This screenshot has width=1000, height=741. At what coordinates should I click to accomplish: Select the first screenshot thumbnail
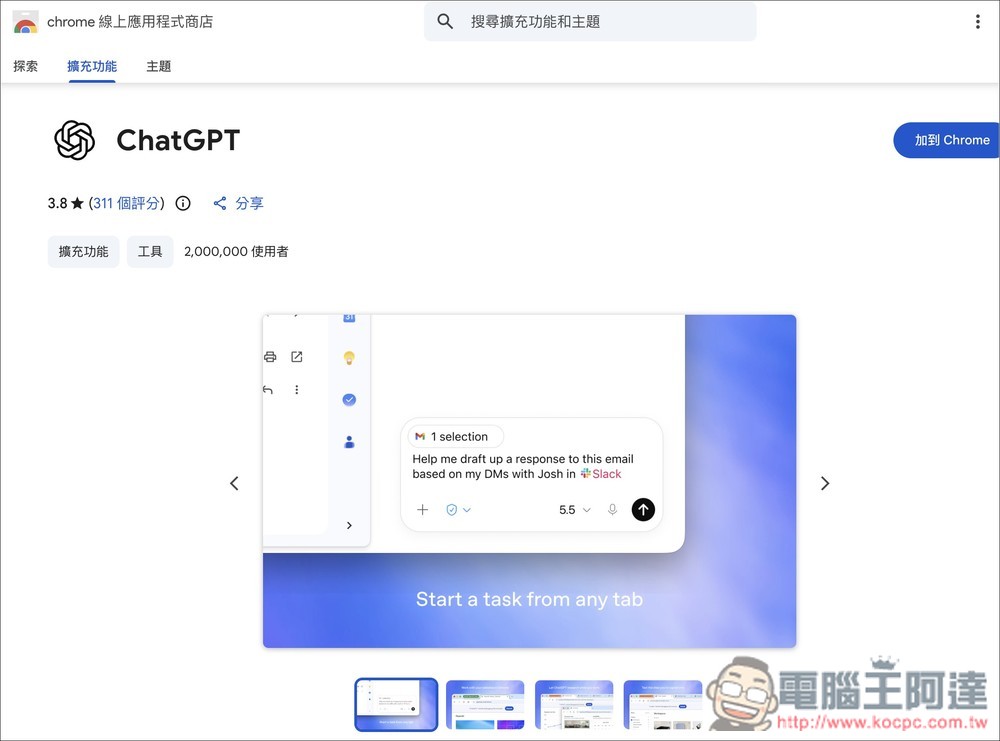coord(396,704)
